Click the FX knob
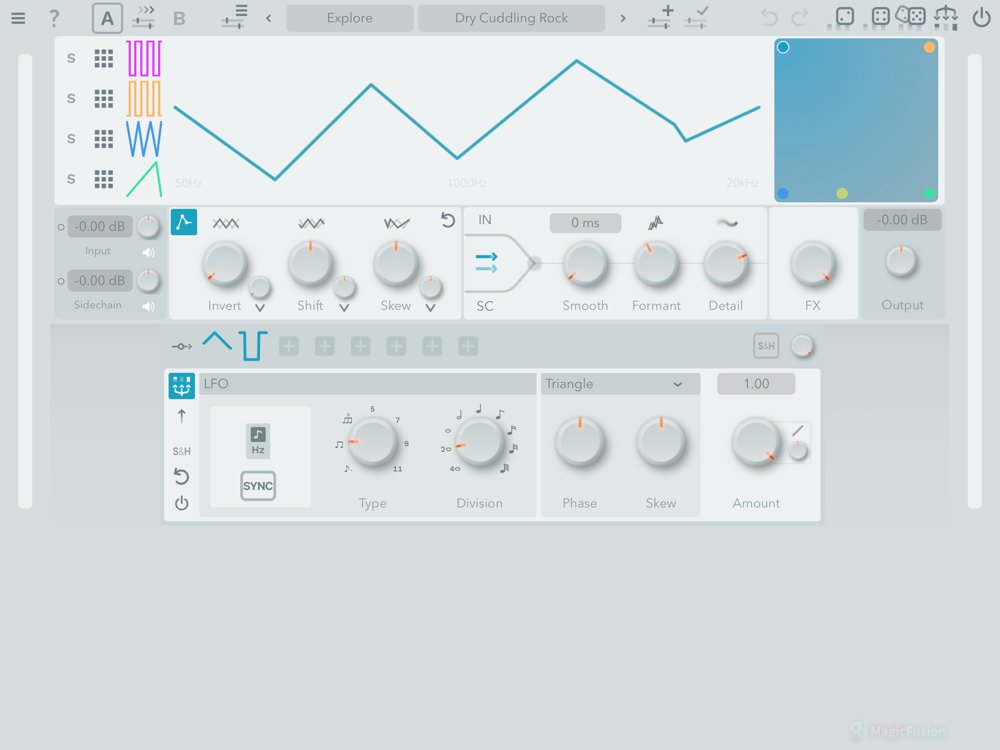This screenshot has height=750, width=1000. [x=812, y=264]
